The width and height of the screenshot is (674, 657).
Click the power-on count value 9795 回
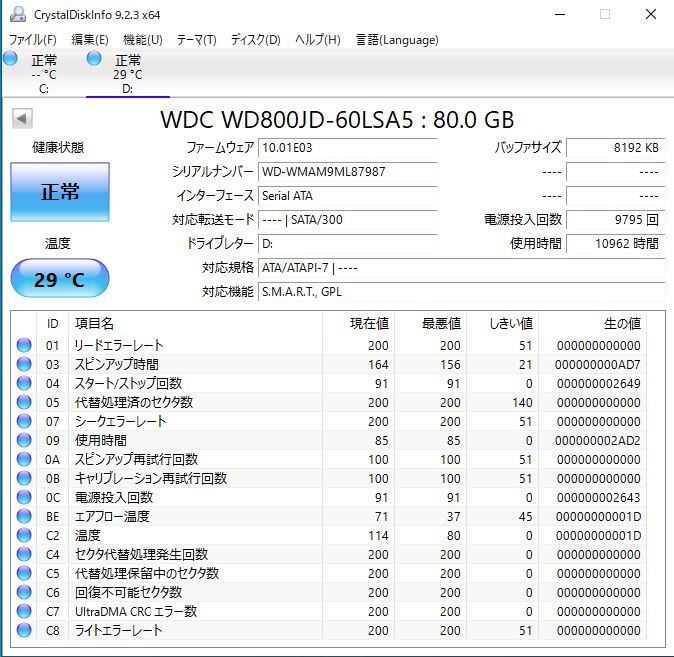click(616, 220)
